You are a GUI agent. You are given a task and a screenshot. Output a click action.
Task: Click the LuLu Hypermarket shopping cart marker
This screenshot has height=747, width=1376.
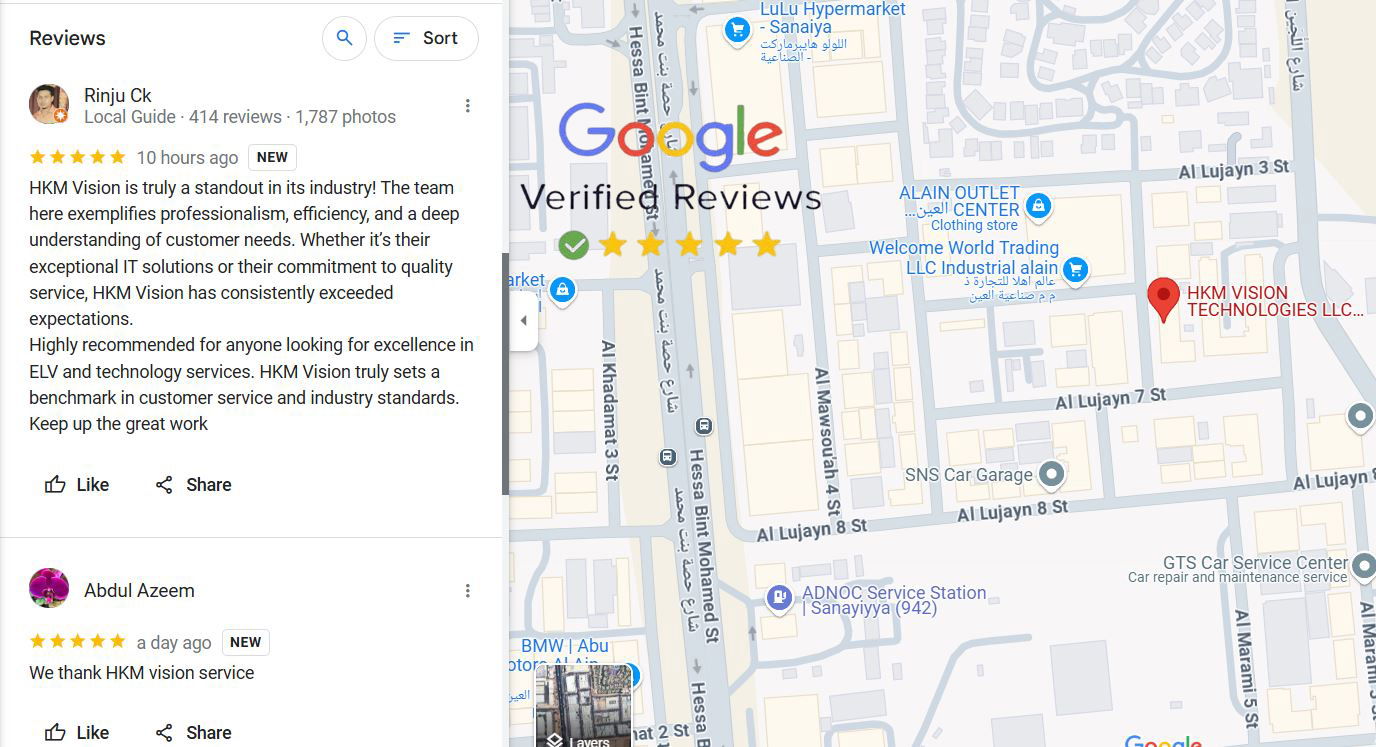point(738,30)
